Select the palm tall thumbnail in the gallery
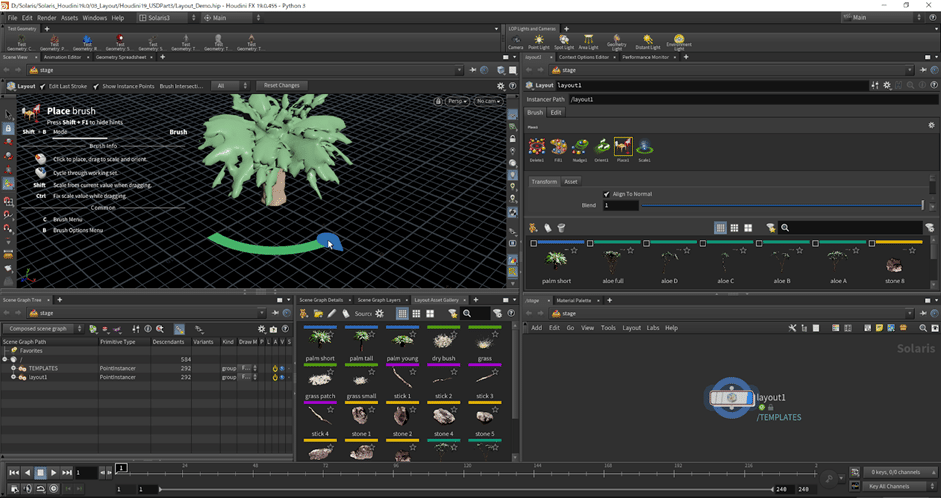The image size is (941, 498). [361, 340]
